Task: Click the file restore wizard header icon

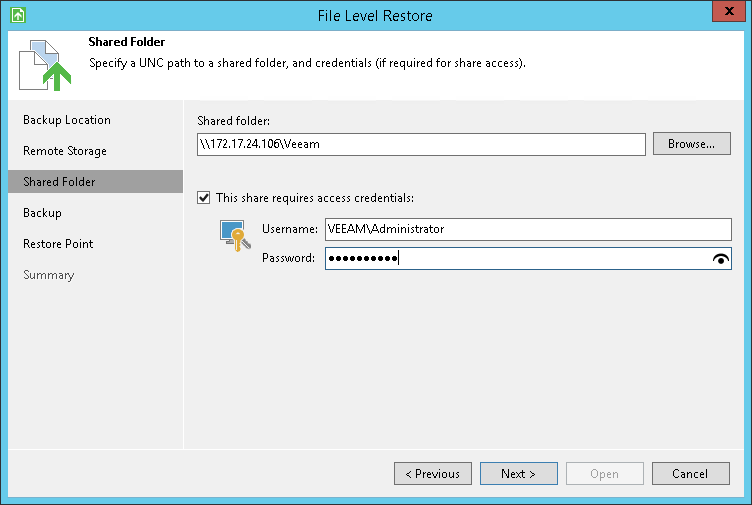Action: point(42,65)
